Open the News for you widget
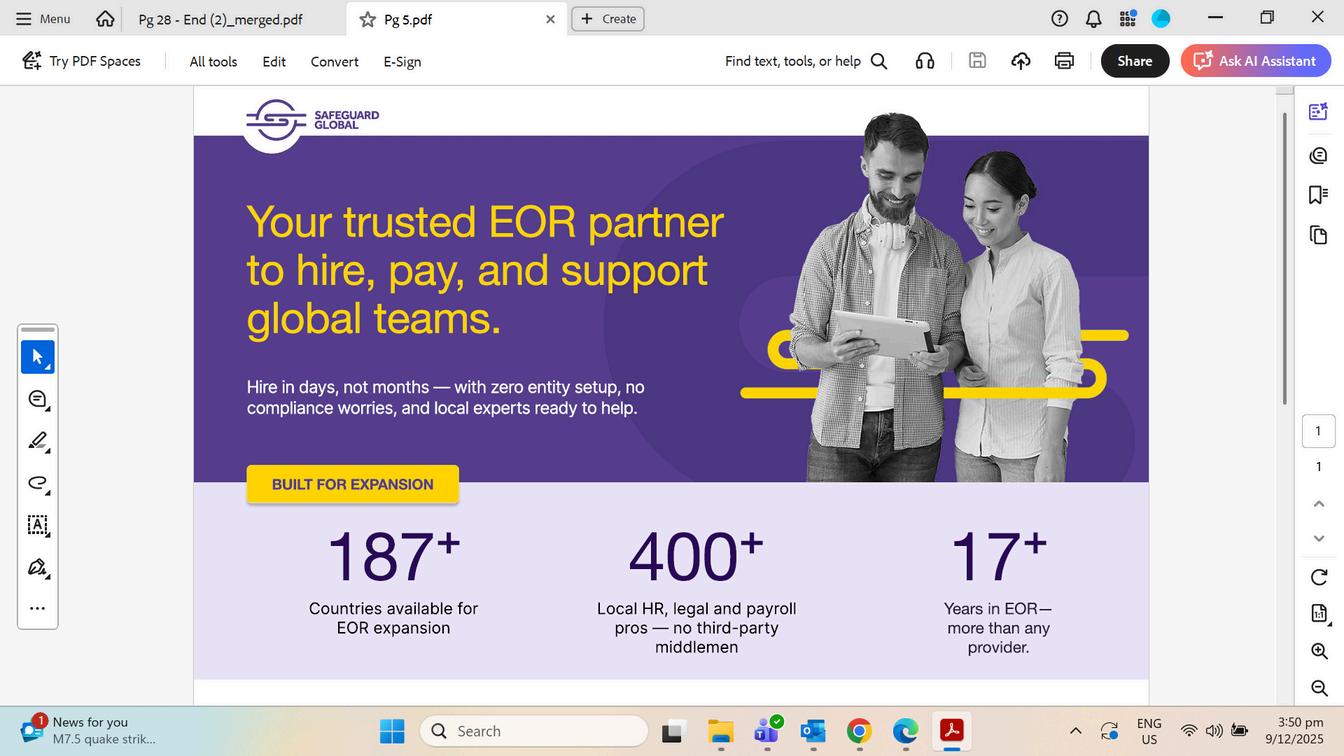This screenshot has height=756, width=1344. [88, 731]
